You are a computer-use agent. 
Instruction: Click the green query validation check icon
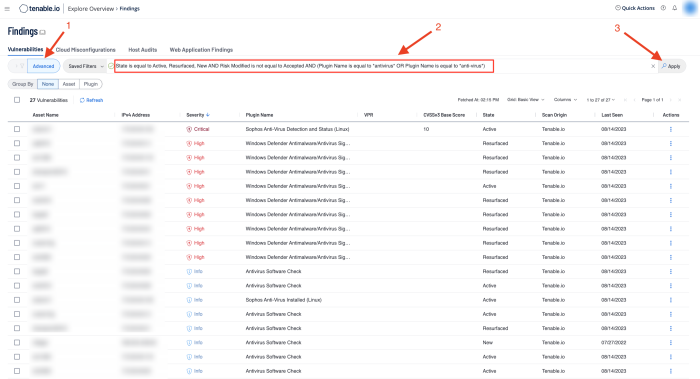click(x=111, y=66)
